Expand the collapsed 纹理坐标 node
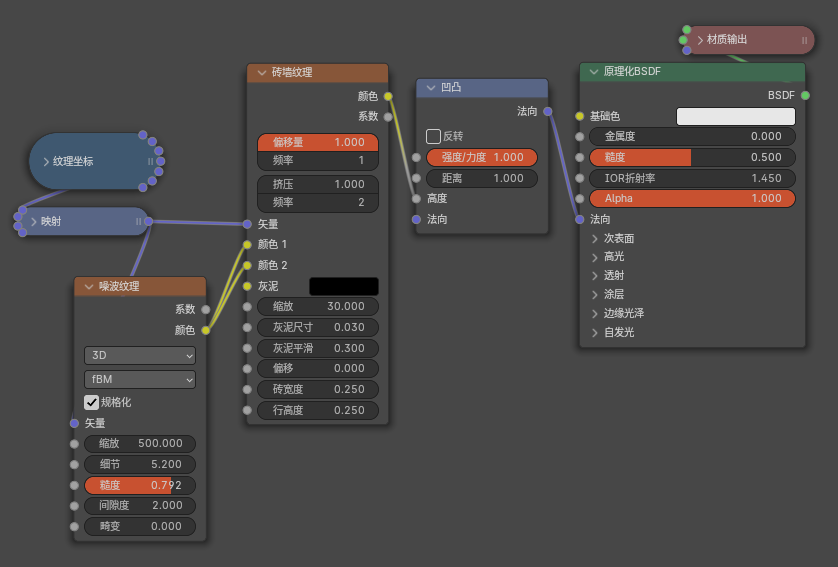Image resolution: width=838 pixels, height=567 pixels. (46, 161)
